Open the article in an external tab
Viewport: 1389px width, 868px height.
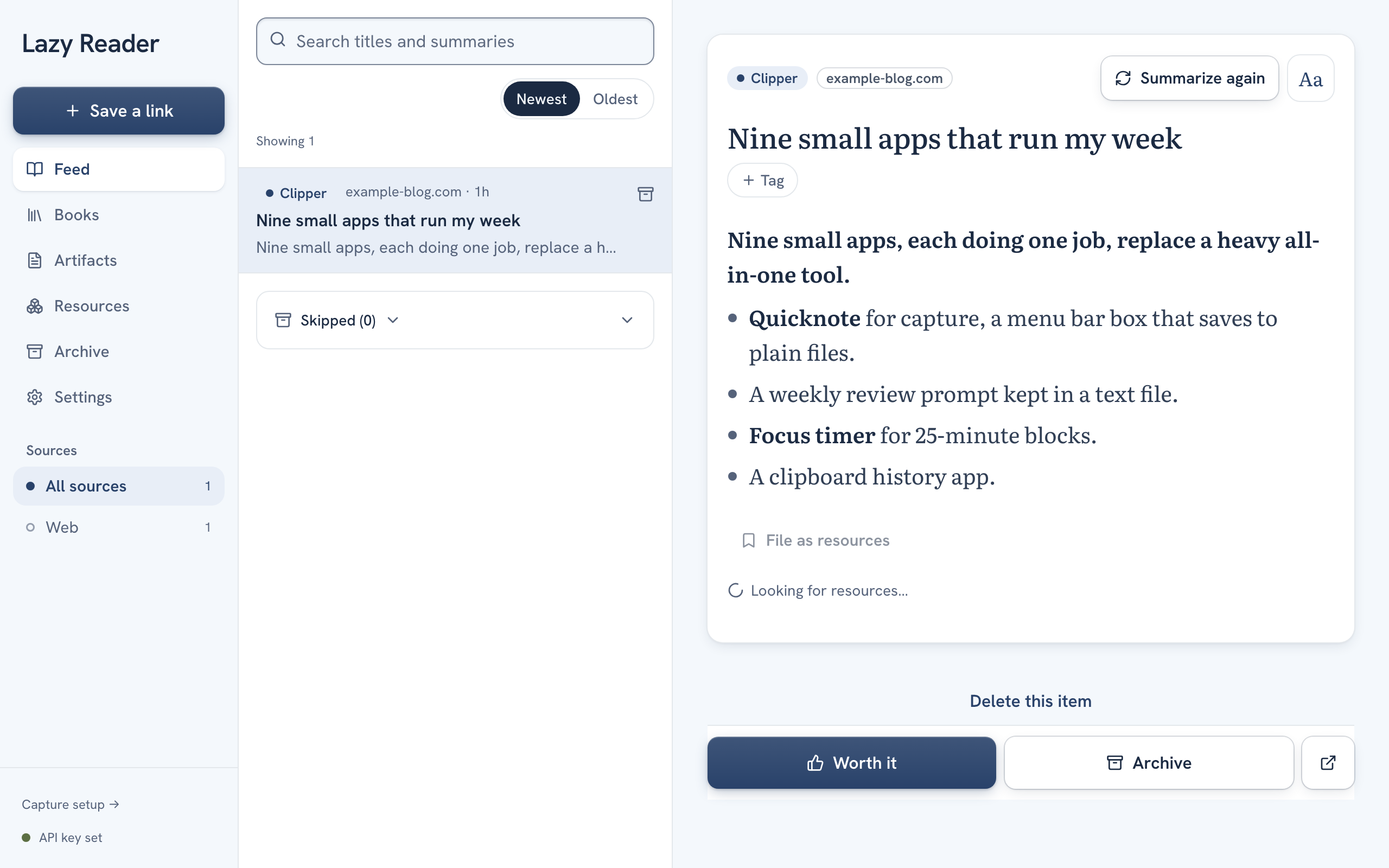point(1328,762)
